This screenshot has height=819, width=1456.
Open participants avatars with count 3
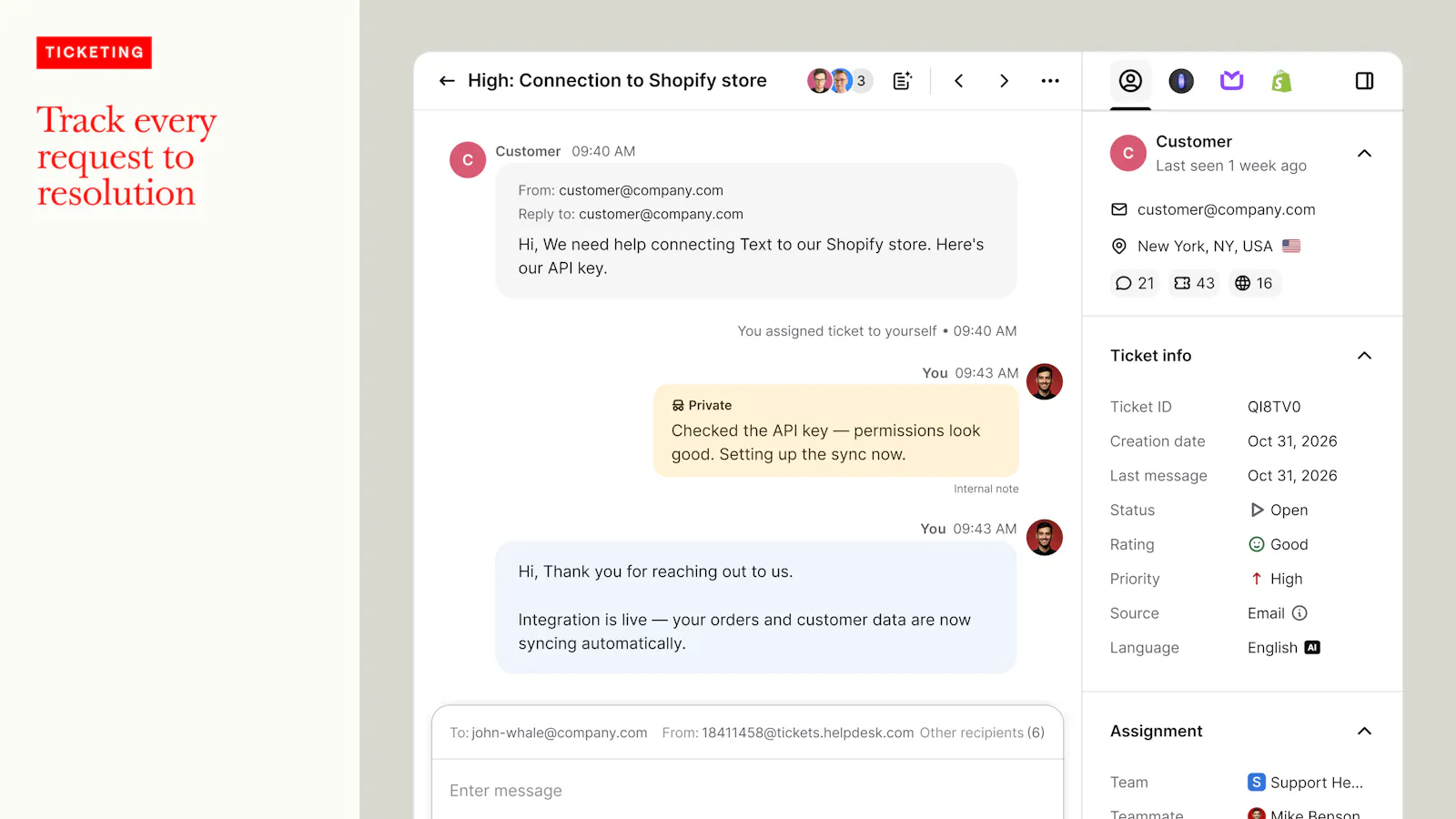840,81
